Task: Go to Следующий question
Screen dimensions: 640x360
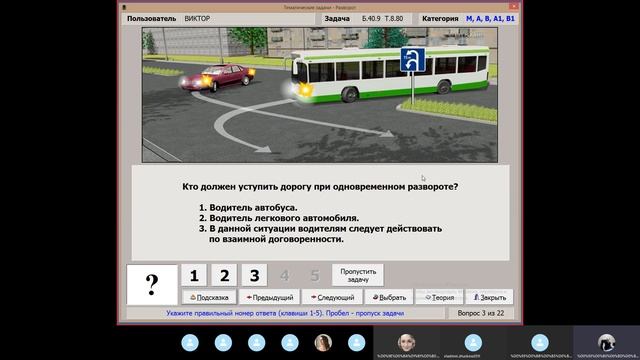Action: point(332,297)
